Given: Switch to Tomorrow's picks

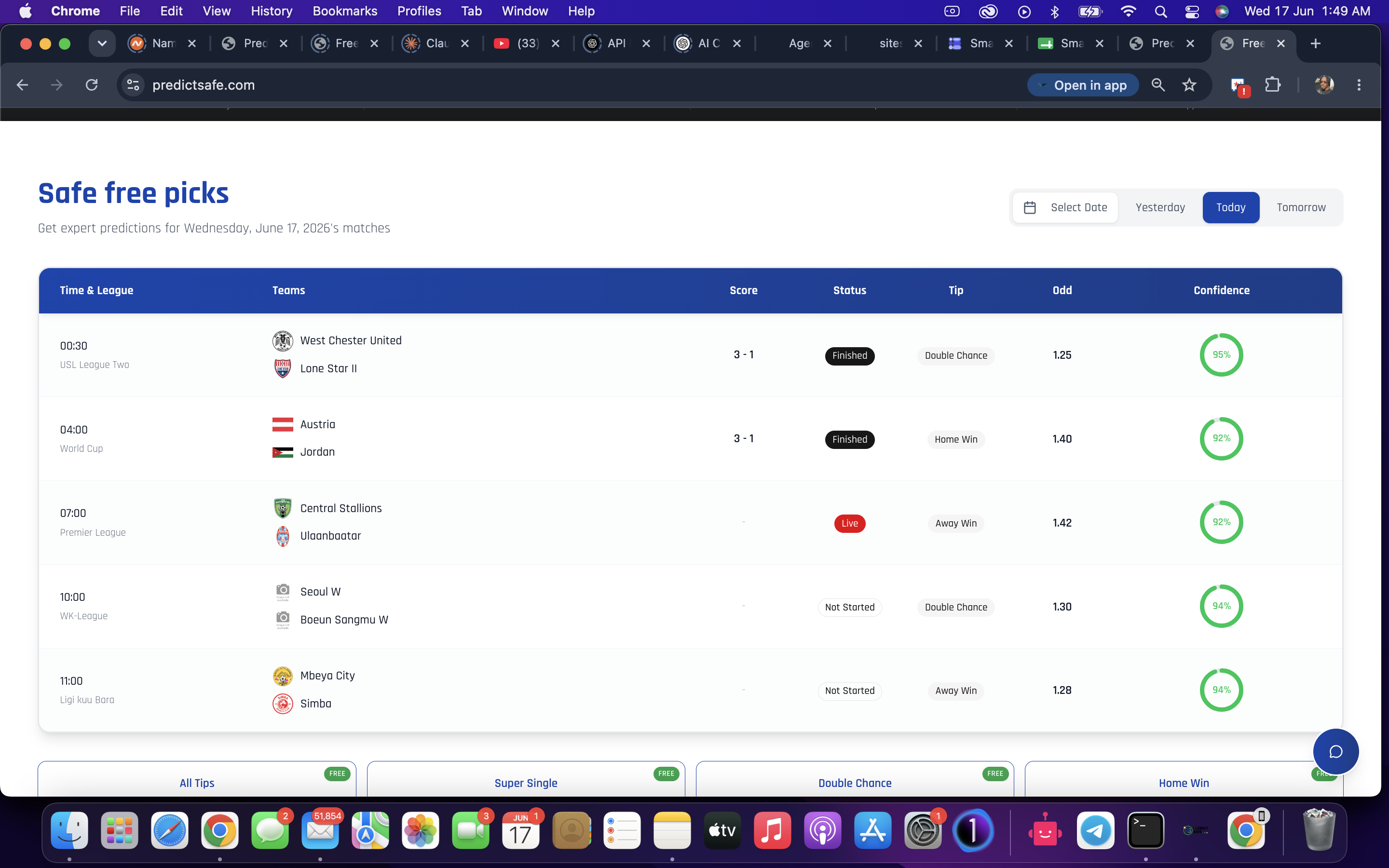Looking at the screenshot, I should pyautogui.click(x=1301, y=207).
